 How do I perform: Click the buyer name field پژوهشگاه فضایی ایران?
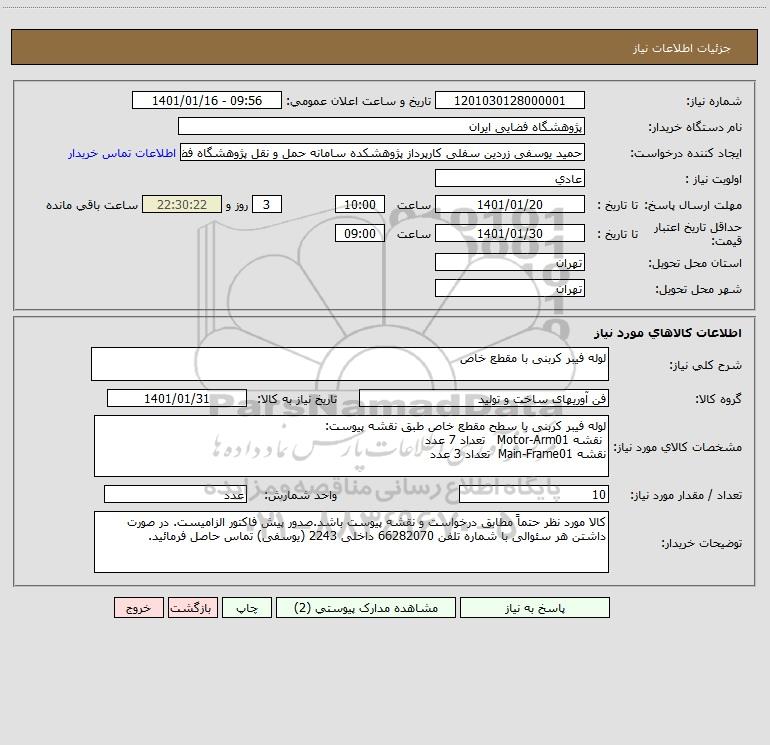(381, 126)
